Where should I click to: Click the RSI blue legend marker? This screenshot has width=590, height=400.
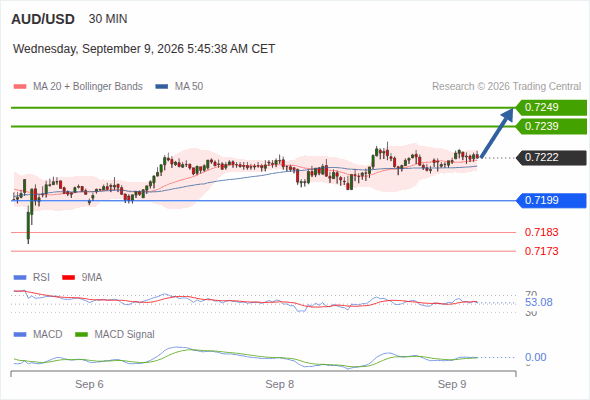click(x=20, y=278)
